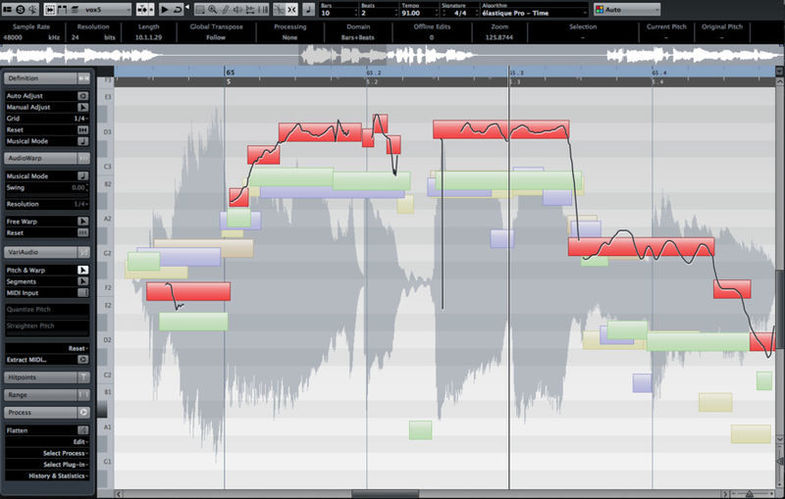Activate the Manual Adjust arrow tool
This screenshot has width=785, height=499.
tap(83, 107)
